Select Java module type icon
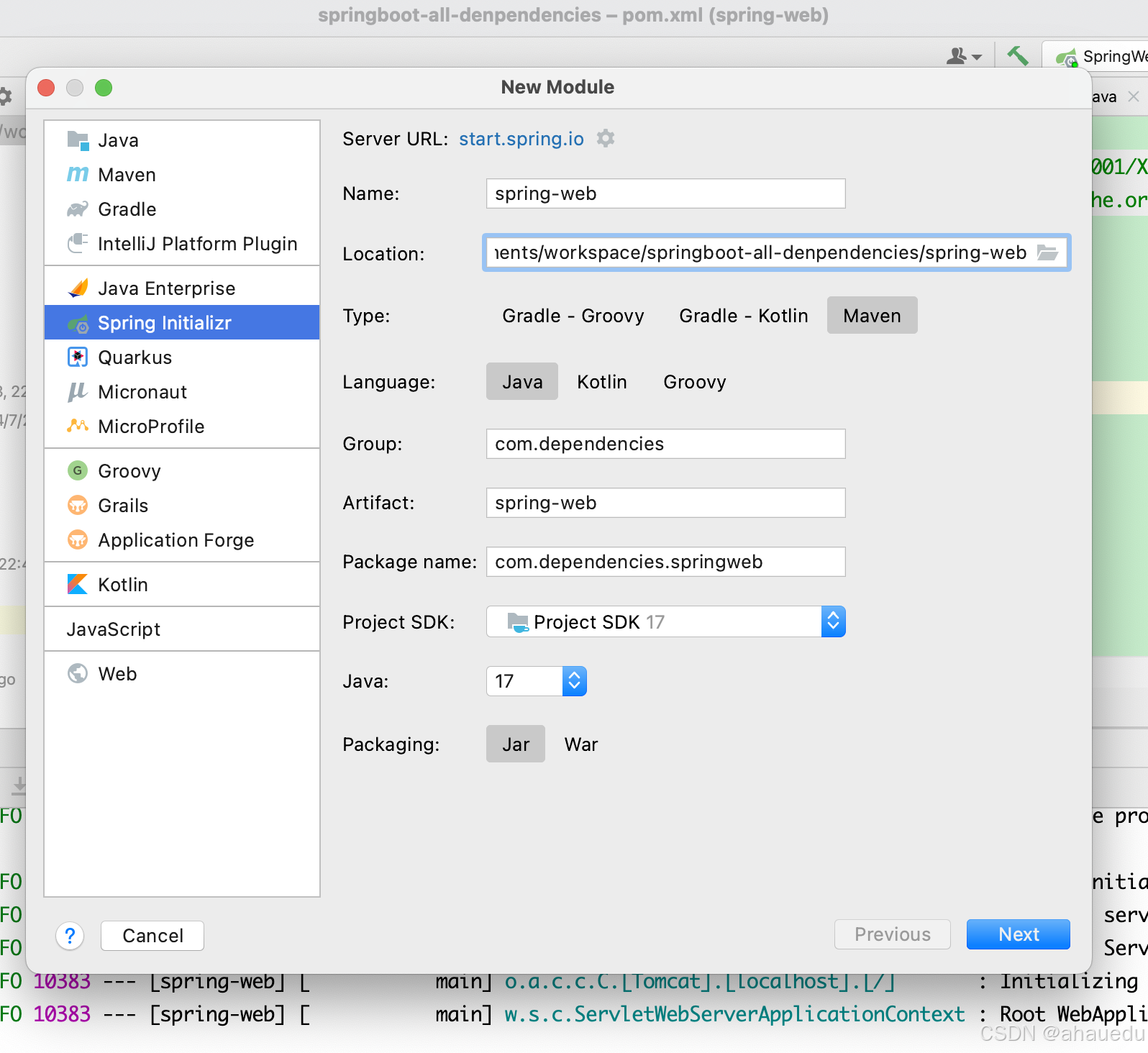The width and height of the screenshot is (1148, 1053). coord(78,140)
